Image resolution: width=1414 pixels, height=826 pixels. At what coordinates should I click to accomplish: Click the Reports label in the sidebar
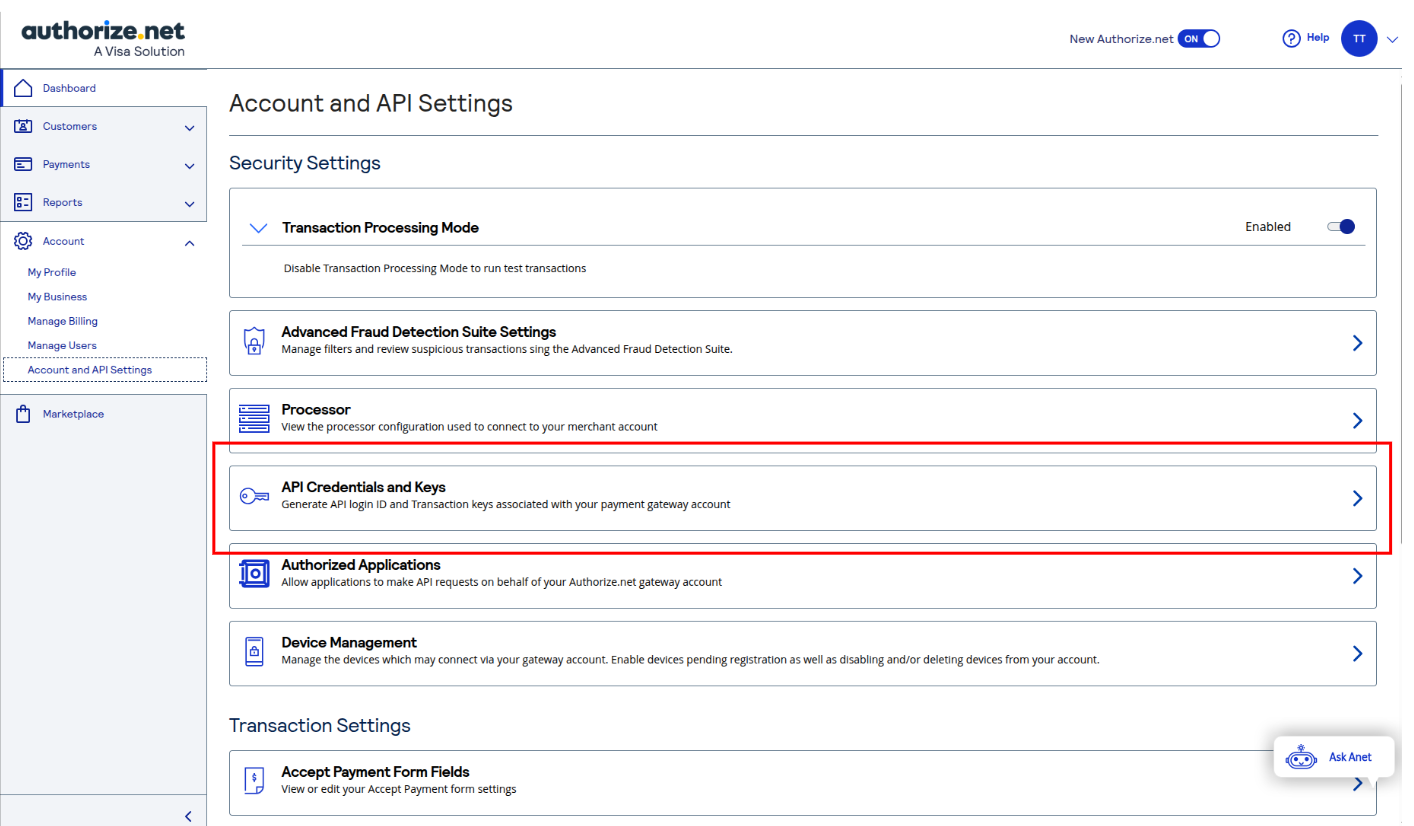pyautogui.click(x=62, y=202)
